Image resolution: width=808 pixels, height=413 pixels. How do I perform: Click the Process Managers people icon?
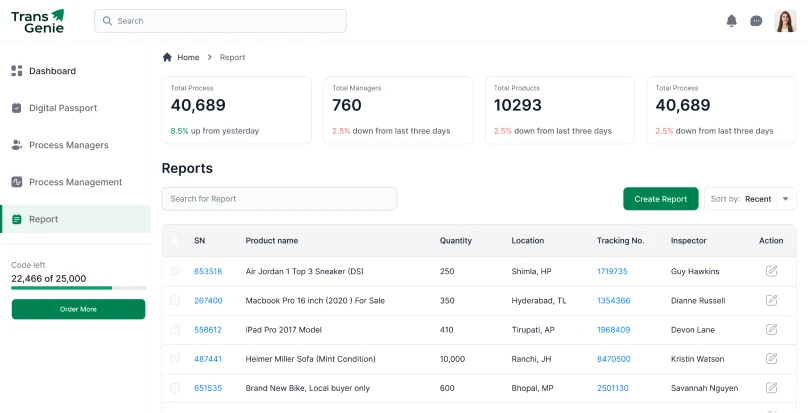click(x=17, y=145)
